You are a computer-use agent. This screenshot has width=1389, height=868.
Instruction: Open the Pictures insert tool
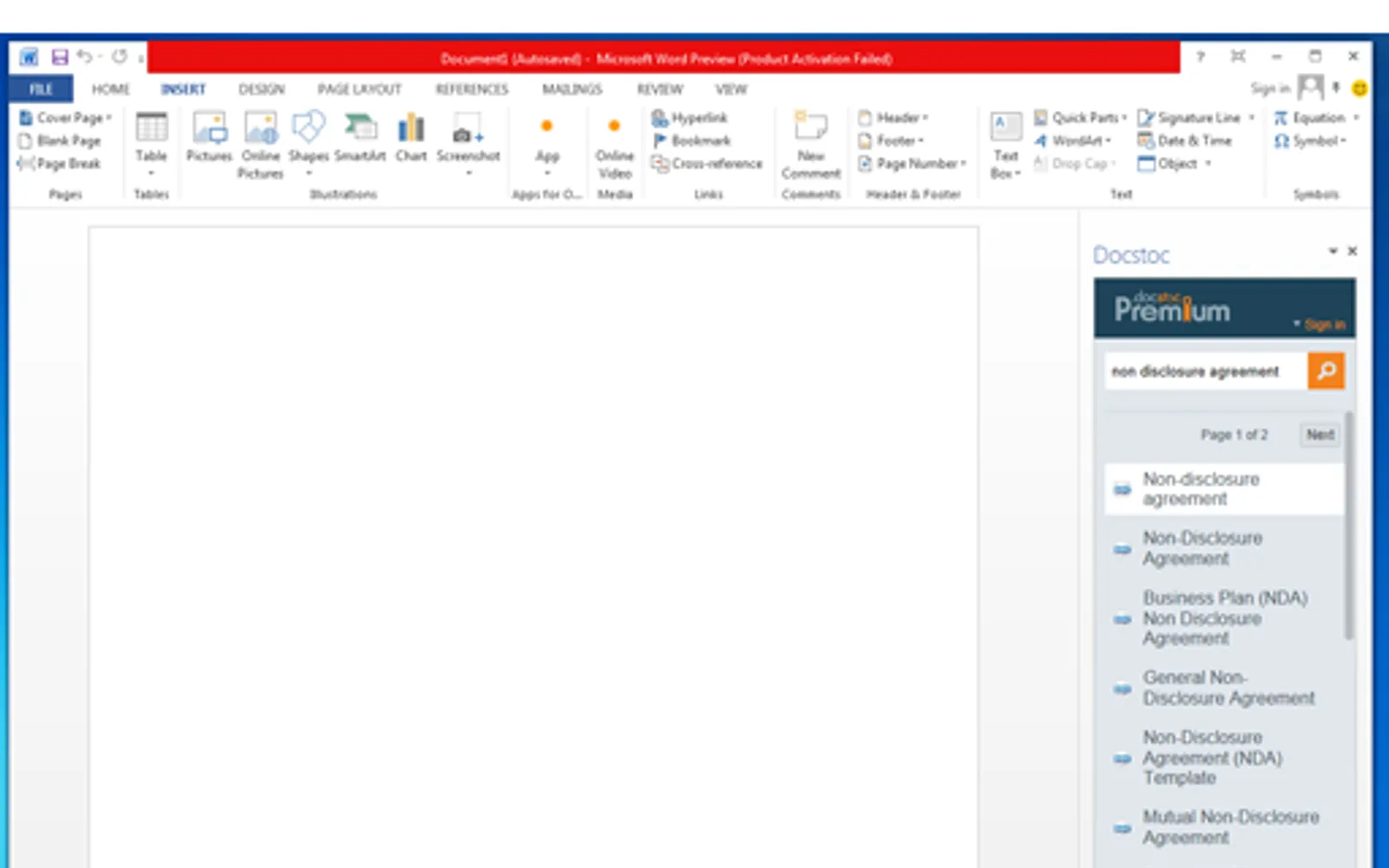point(209,138)
